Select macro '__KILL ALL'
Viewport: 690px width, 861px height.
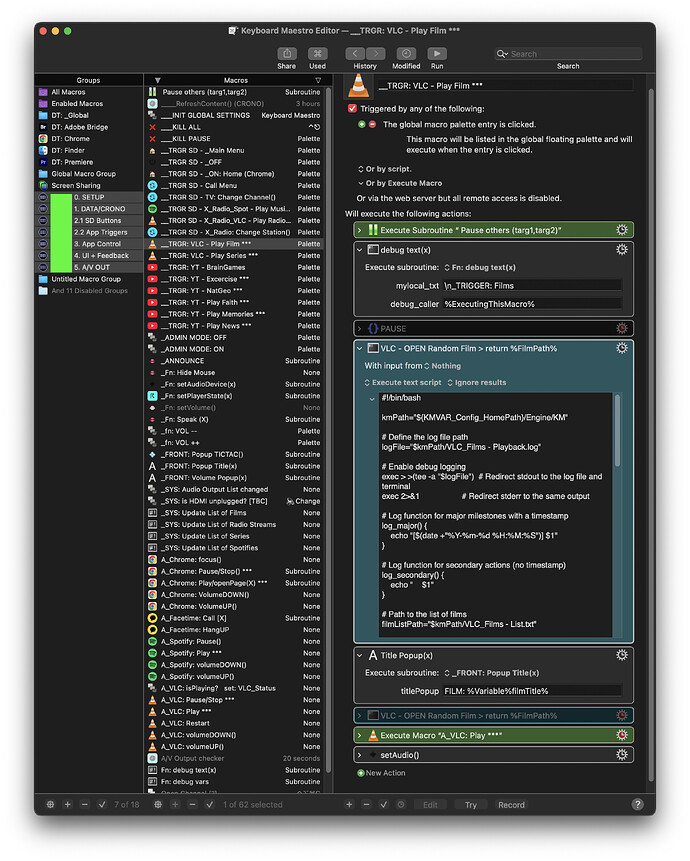[x=235, y=127]
